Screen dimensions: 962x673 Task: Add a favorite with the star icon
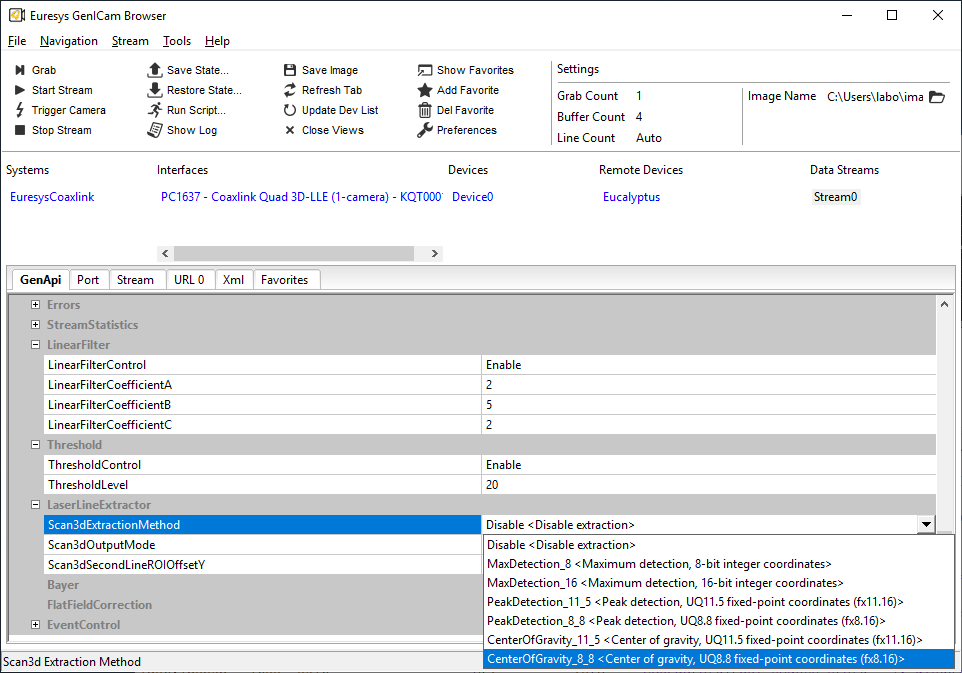point(425,90)
